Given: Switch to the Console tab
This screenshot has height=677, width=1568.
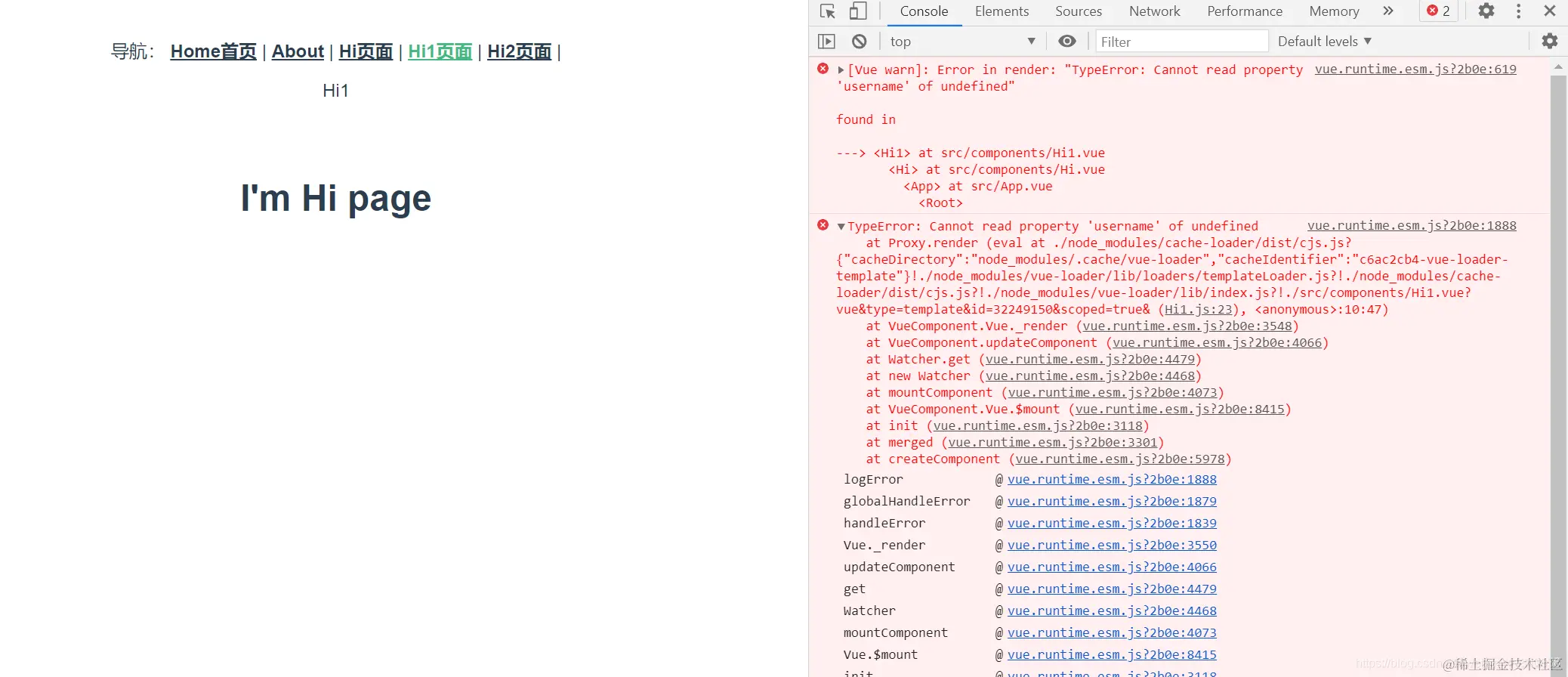Looking at the screenshot, I should coord(924,11).
